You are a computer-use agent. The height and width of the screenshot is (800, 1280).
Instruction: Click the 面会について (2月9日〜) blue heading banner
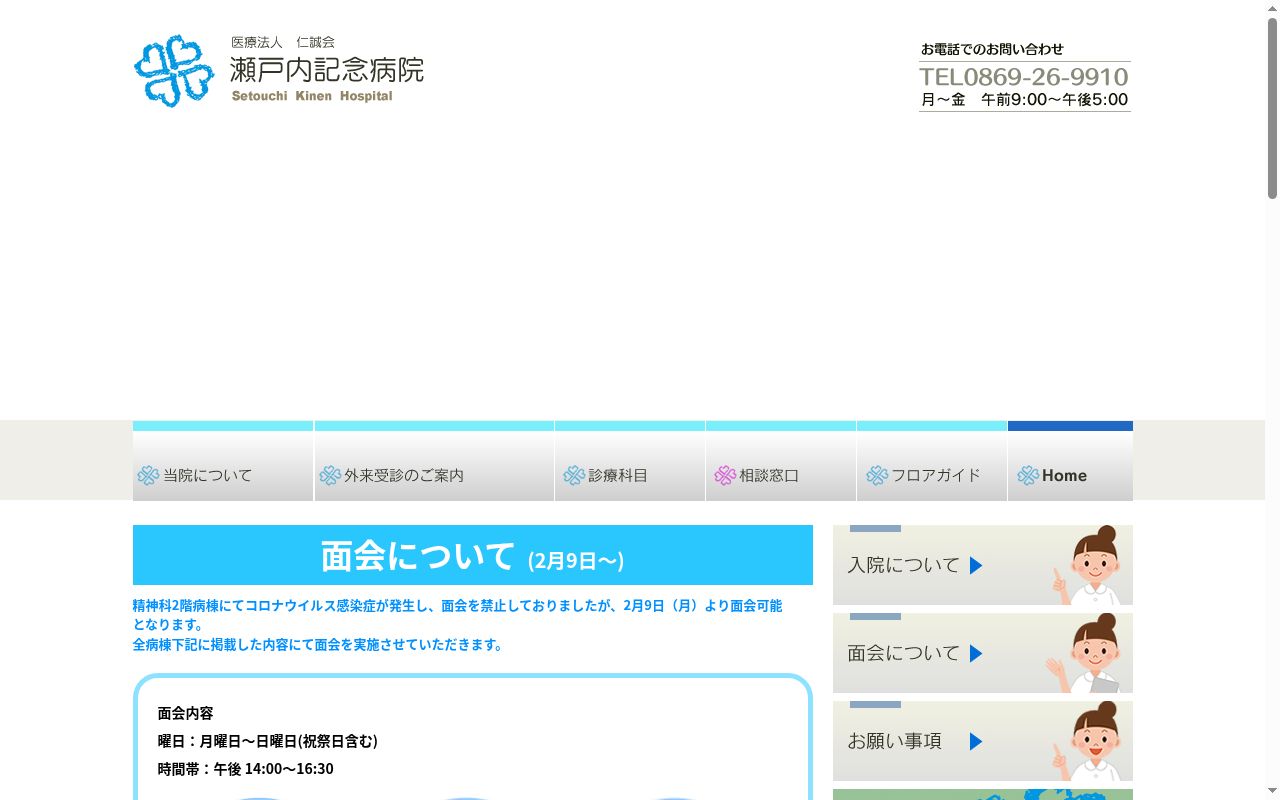pyautogui.click(x=473, y=555)
